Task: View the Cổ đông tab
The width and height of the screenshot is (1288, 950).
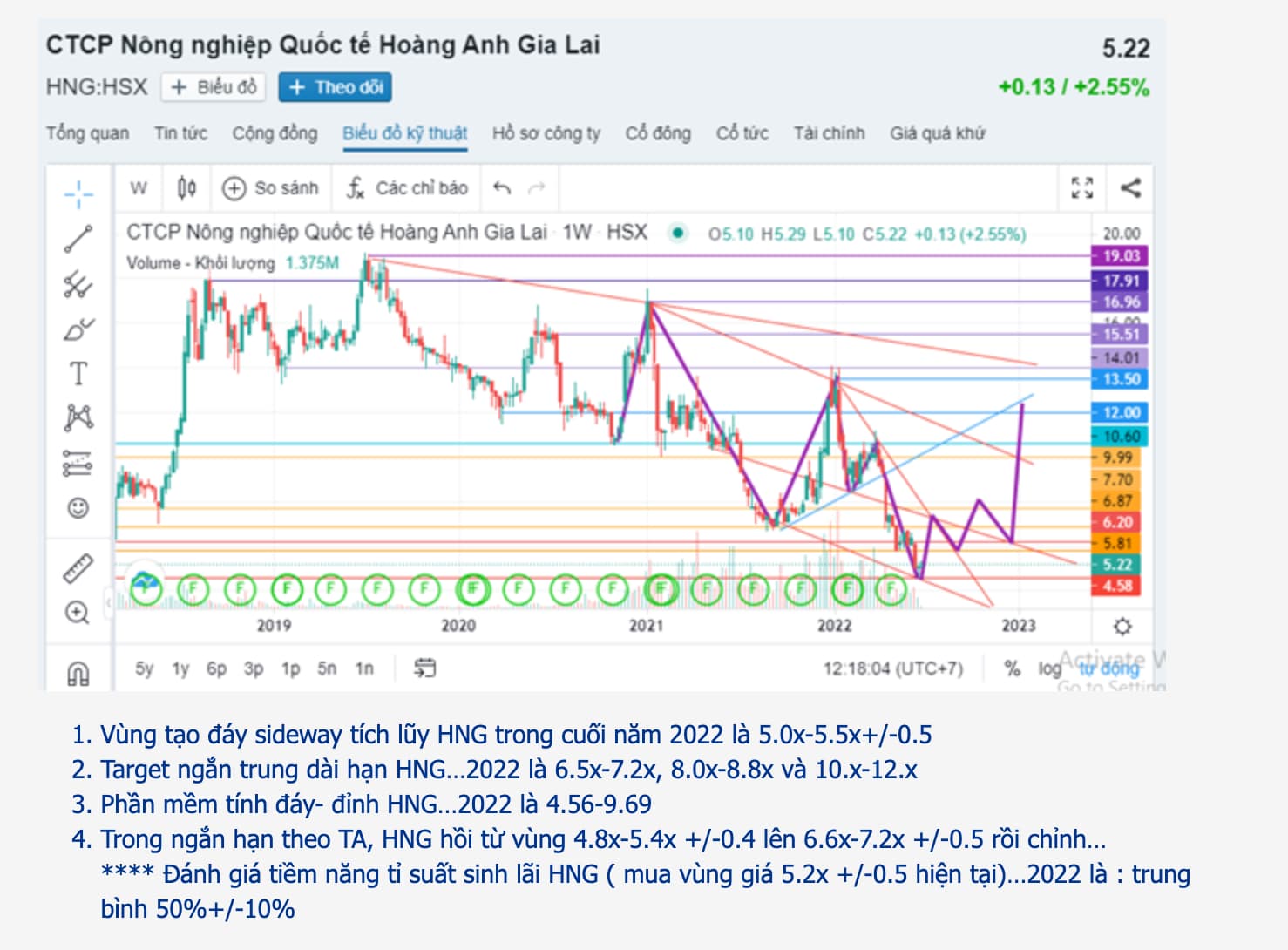Action: pyautogui.click(x=658, y=133)
